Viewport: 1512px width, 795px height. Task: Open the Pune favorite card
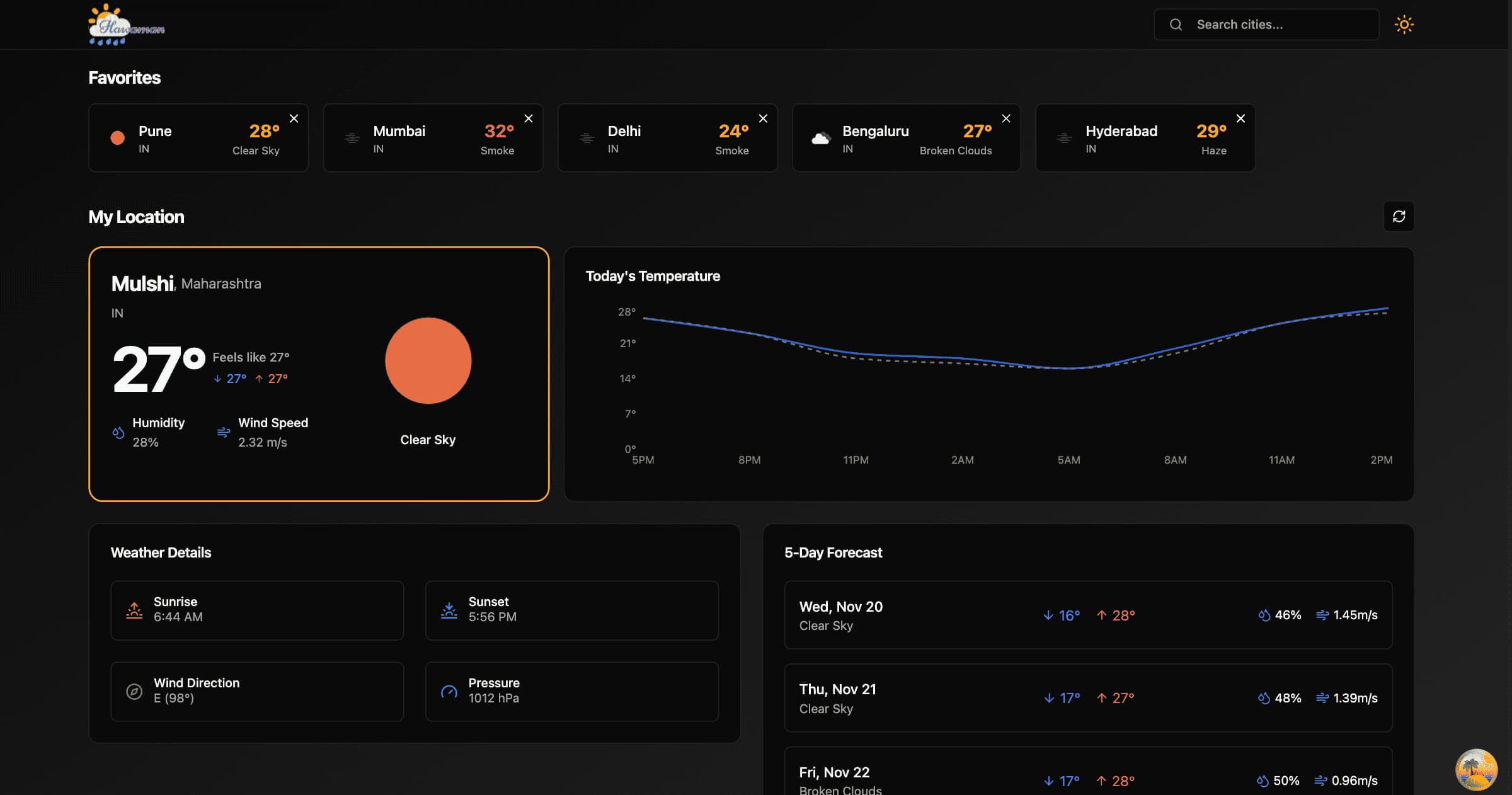coord(198,138)
